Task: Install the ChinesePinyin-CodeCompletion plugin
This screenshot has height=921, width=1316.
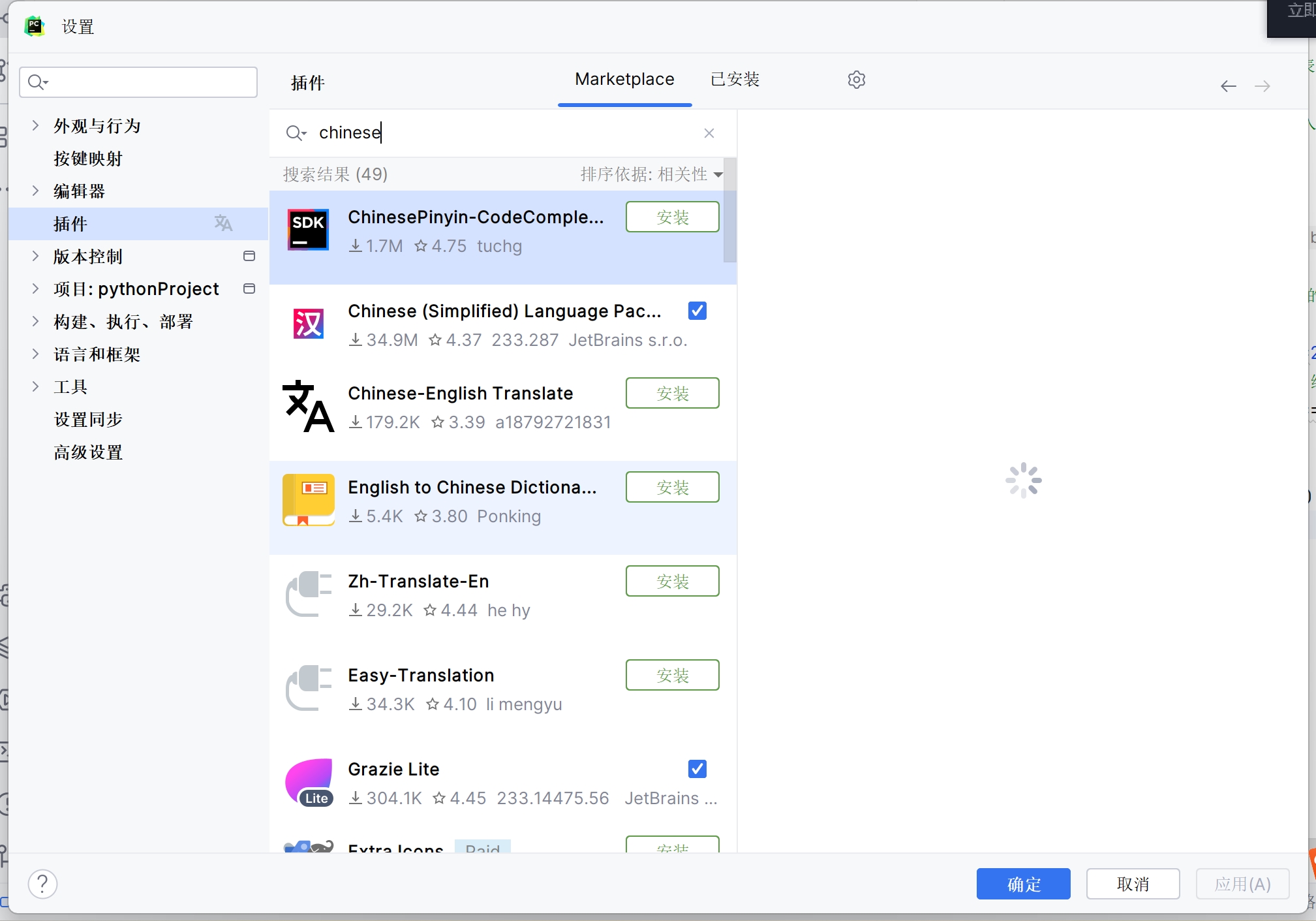Action: tap(672, 217)
